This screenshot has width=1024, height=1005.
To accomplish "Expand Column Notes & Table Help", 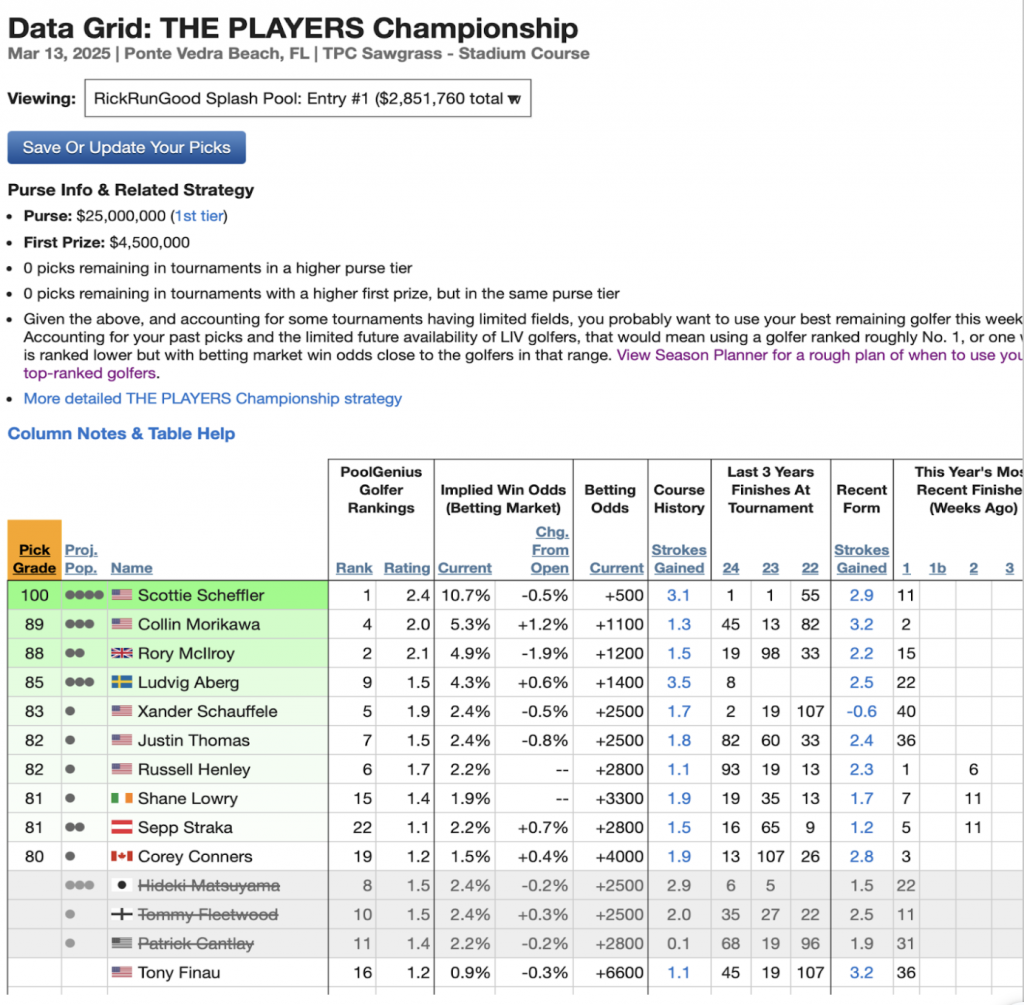I will [122, 434].
